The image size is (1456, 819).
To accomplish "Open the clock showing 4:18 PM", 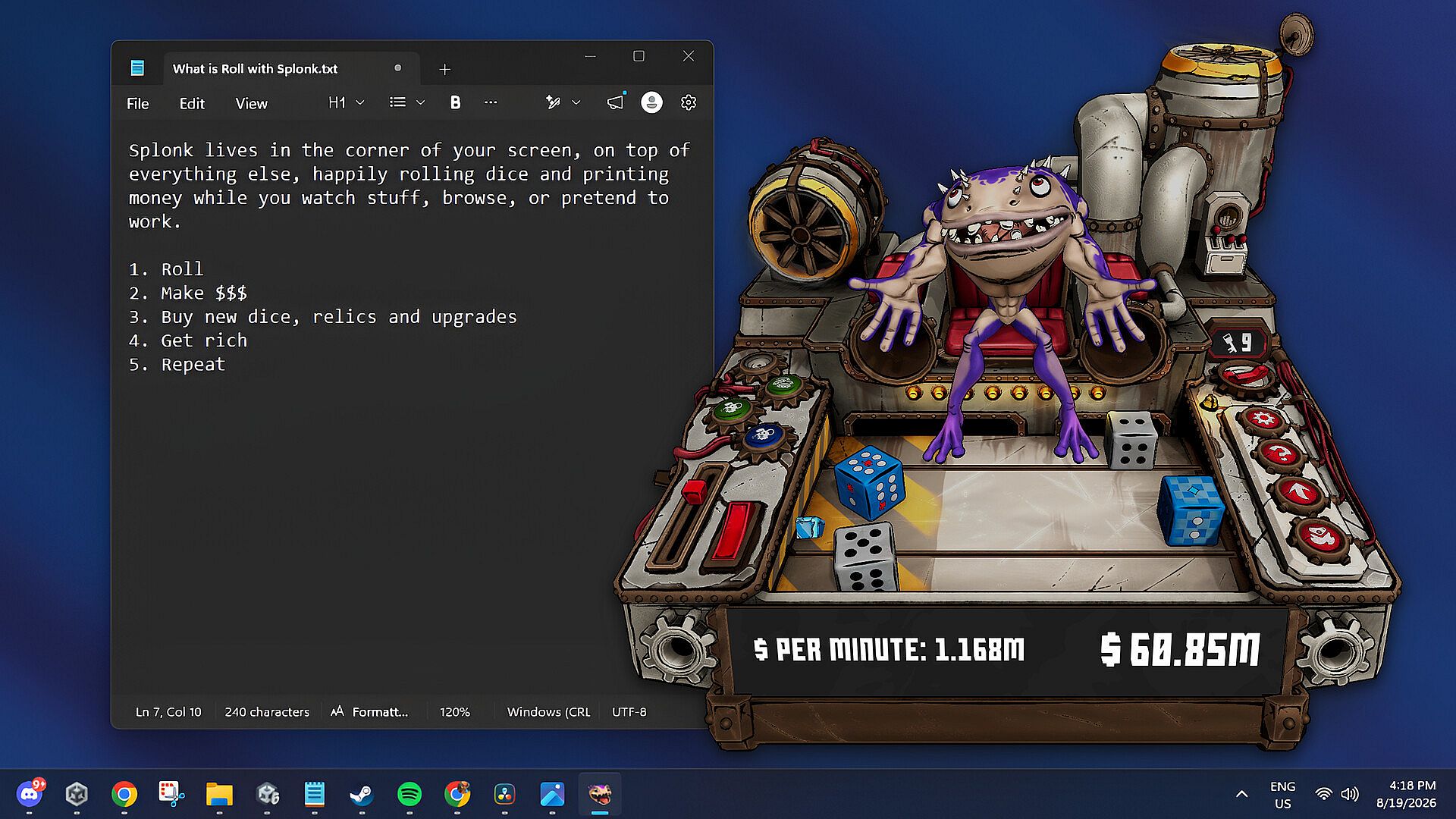I will pos(1406,794).
